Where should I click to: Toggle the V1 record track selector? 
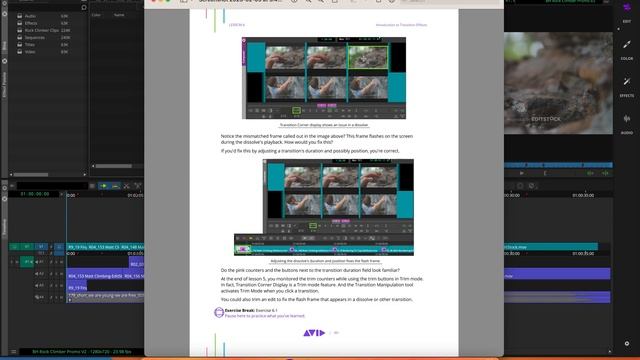[x=41, y=247]
